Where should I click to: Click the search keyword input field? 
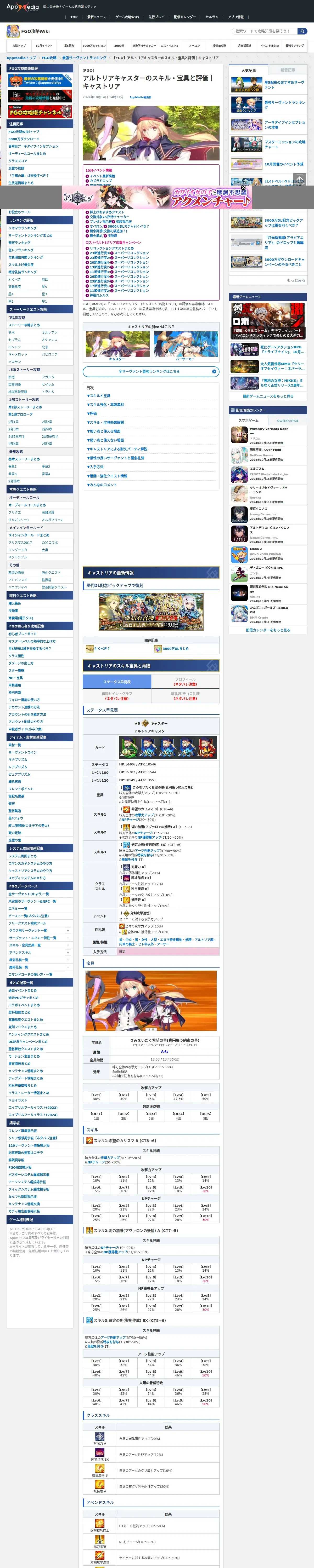(265, 31)
